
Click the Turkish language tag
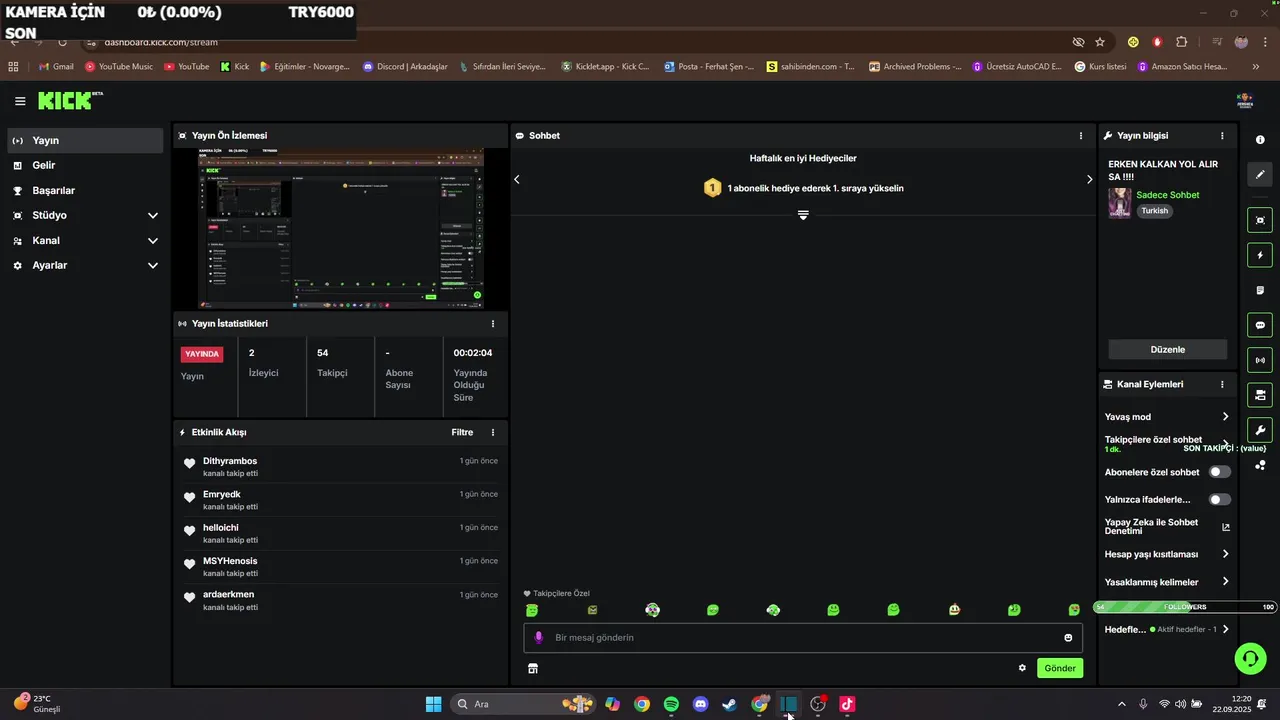pos(1155,211)
